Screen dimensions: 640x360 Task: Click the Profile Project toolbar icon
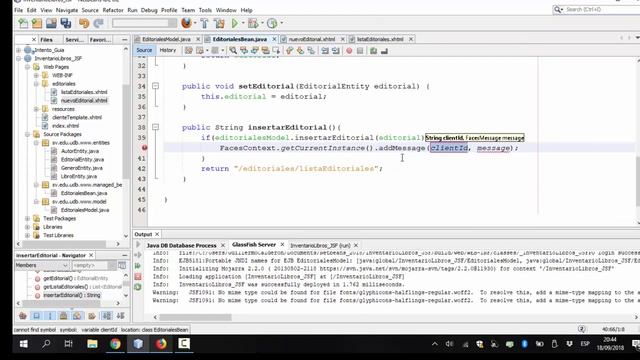pos(272,23)
